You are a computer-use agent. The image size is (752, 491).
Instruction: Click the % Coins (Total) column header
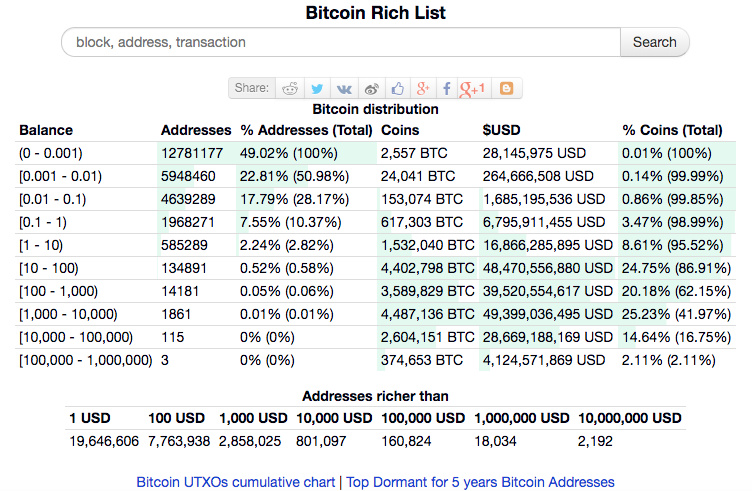click(x=672, y=130)
